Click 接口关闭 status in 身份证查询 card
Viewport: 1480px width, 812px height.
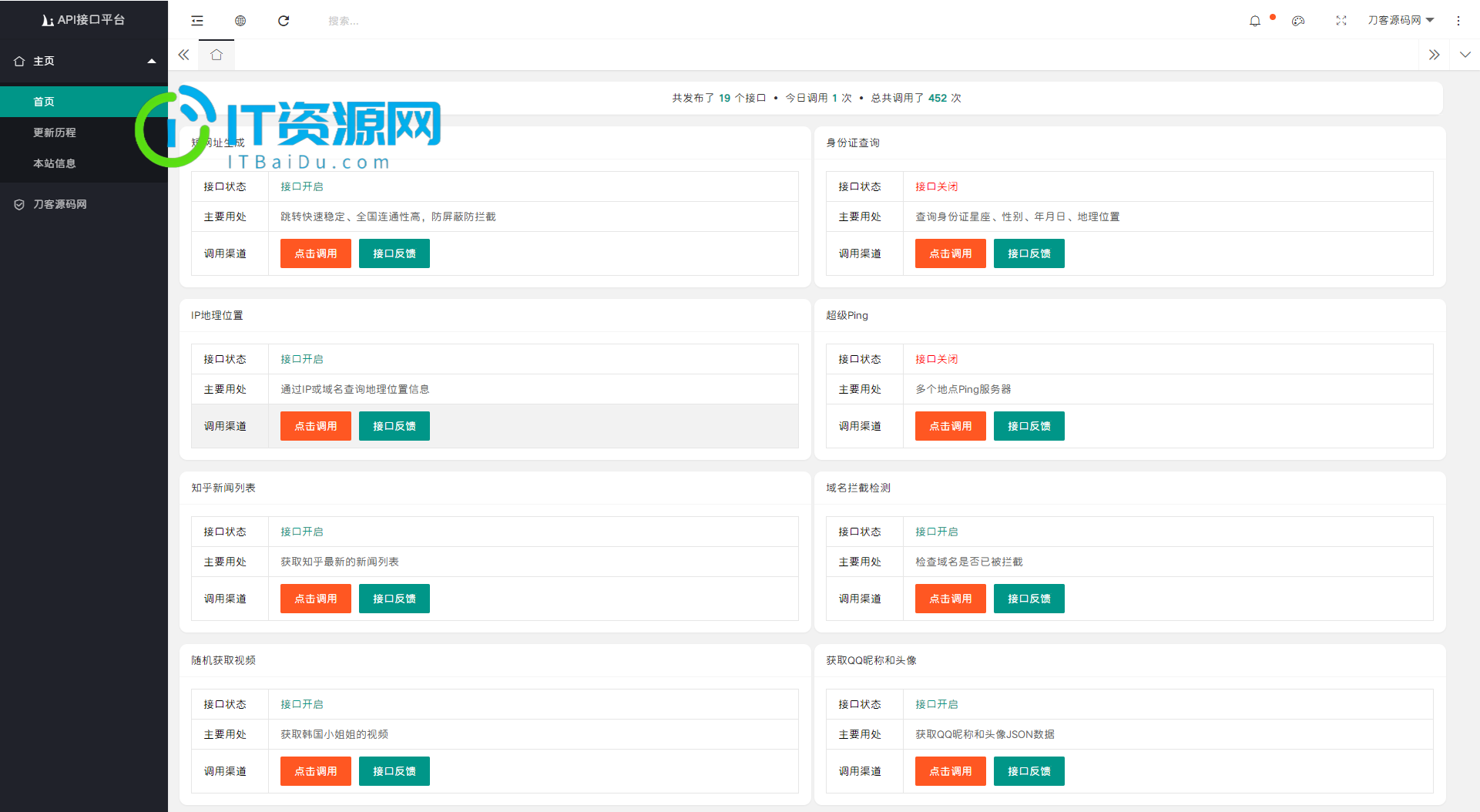point(937,186)
